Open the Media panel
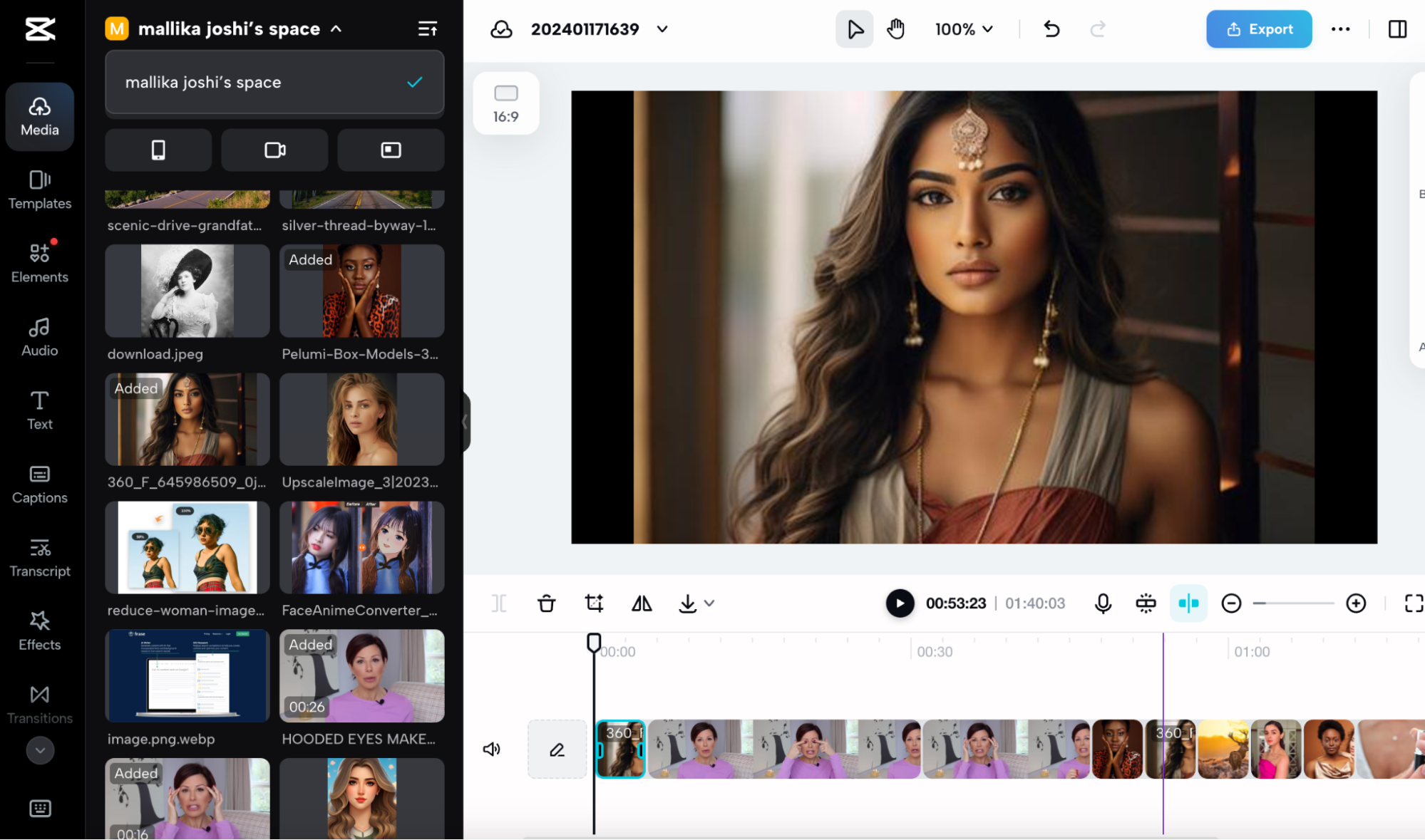This screenshot has height=840, width=1425. coord(40,117)
